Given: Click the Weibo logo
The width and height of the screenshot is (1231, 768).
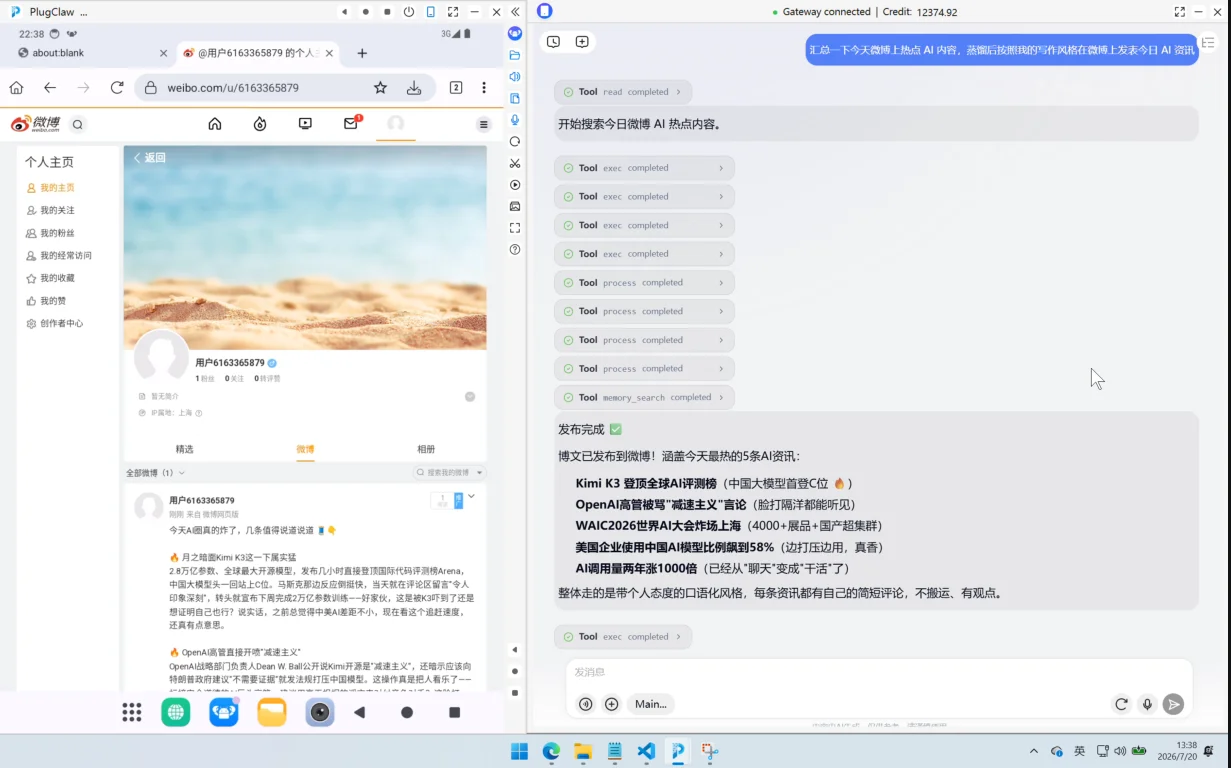Looking at the screenshot, I should [36, 124].
